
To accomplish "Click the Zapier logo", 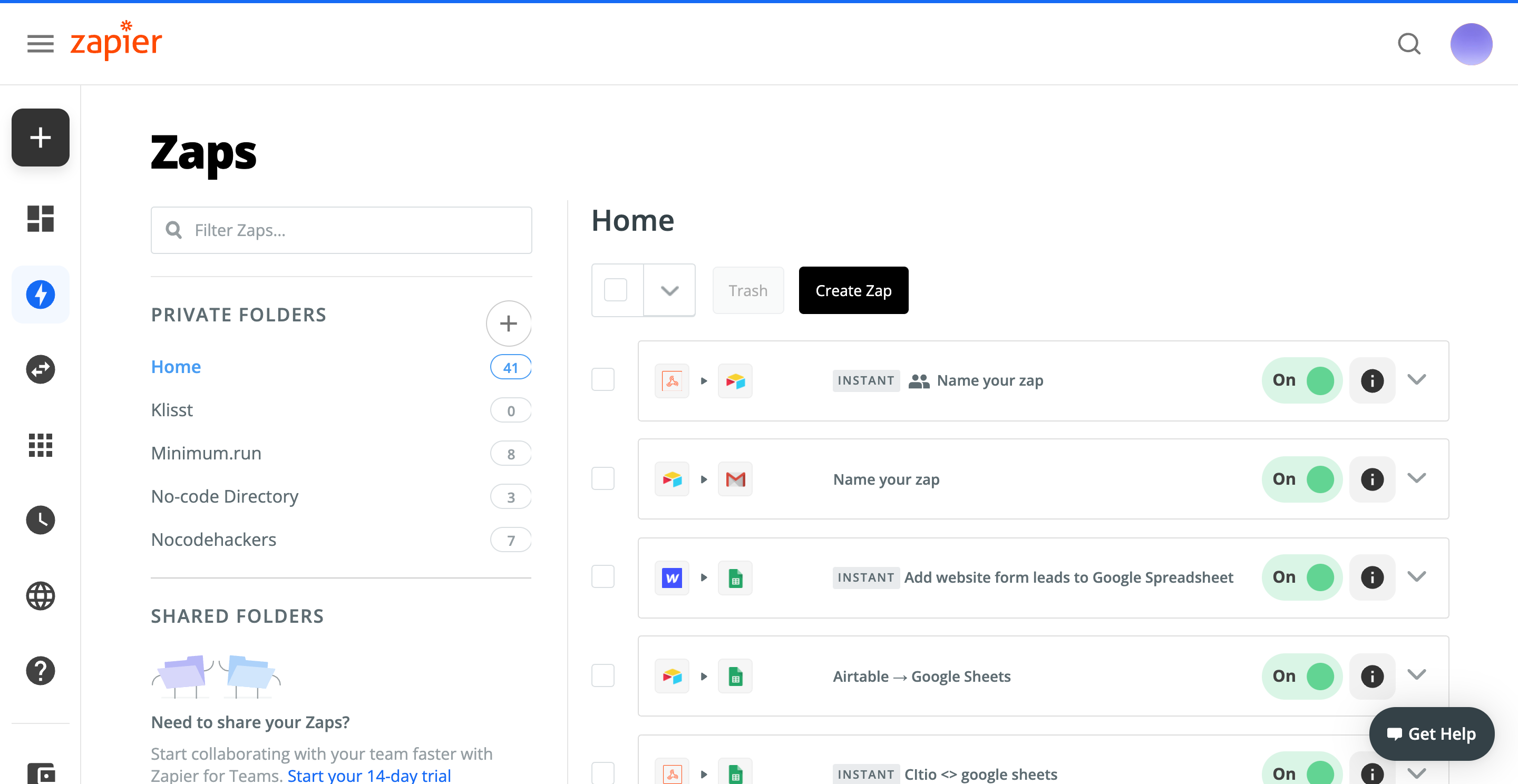I will click(x=116, y=40).
